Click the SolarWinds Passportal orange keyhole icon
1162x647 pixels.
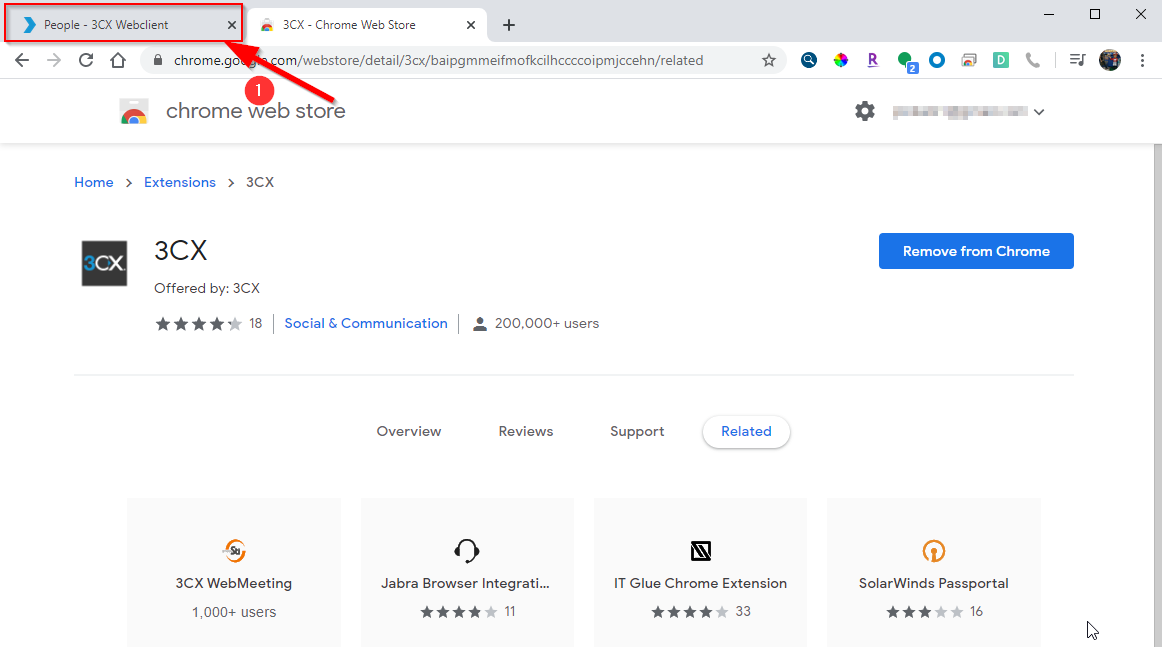coord(934,551)
